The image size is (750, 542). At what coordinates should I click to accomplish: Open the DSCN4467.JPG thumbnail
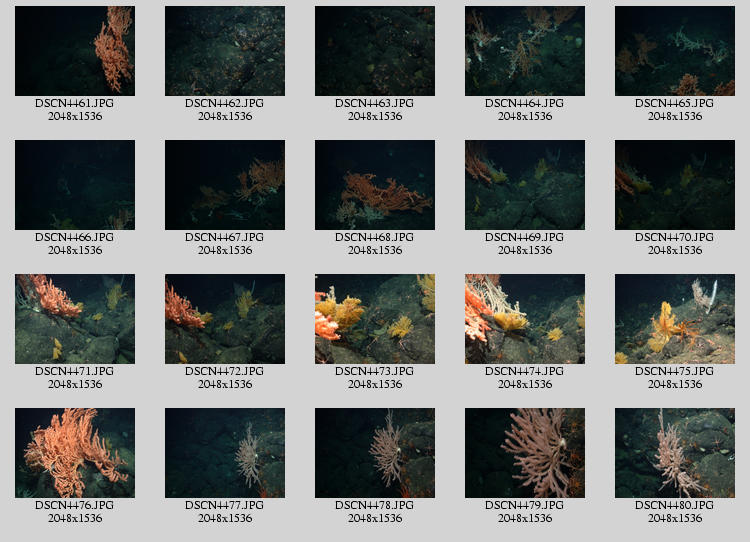pyautogui.click(x=225, y=185)
